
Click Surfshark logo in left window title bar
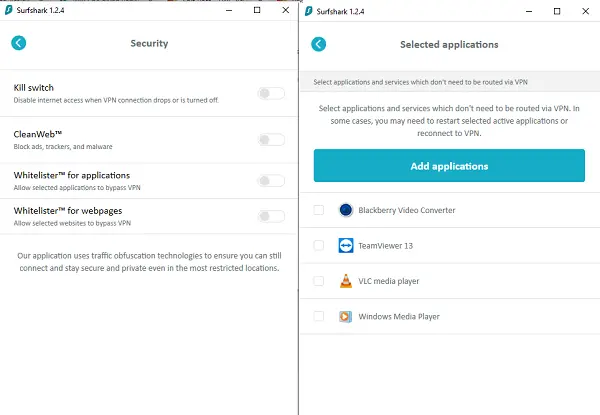[x=8, y=10]
